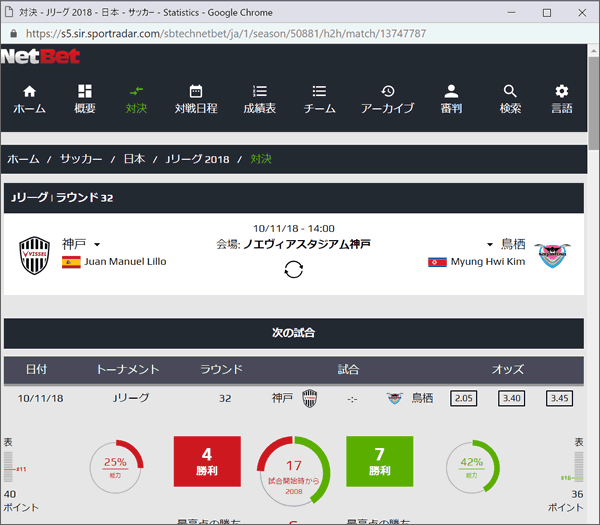Click the green 7 勝利 wins box
This screenshot has width=600, height=525.
point(380,461)
